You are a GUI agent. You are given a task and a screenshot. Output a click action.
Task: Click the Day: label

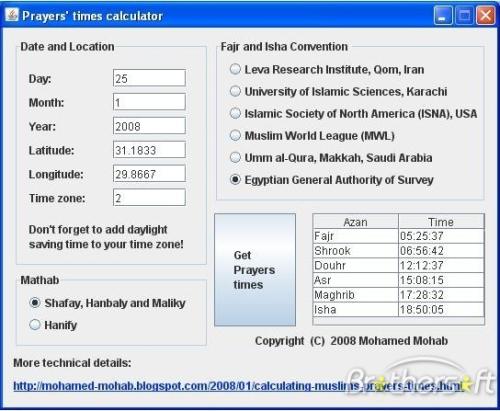click(40, 79)
